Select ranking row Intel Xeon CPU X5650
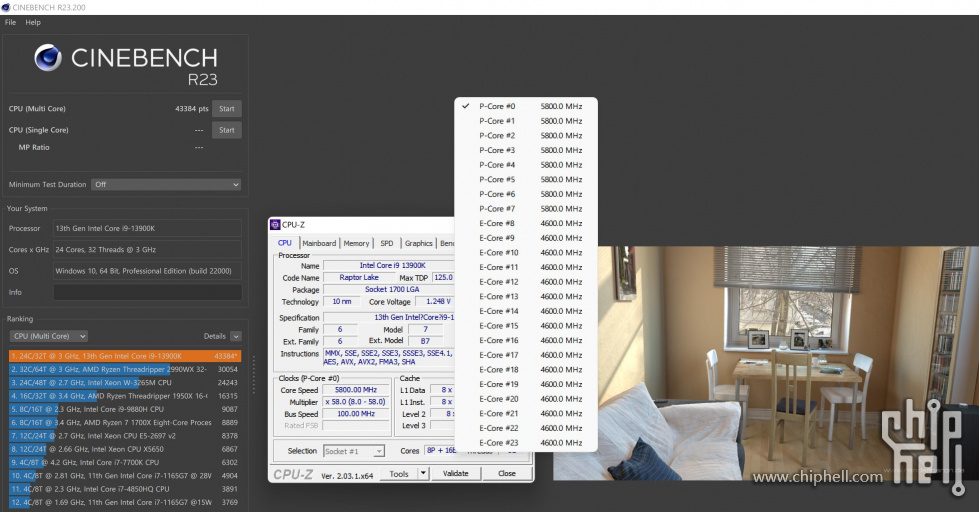Viewport: 979px width, 512px height. 125,449
